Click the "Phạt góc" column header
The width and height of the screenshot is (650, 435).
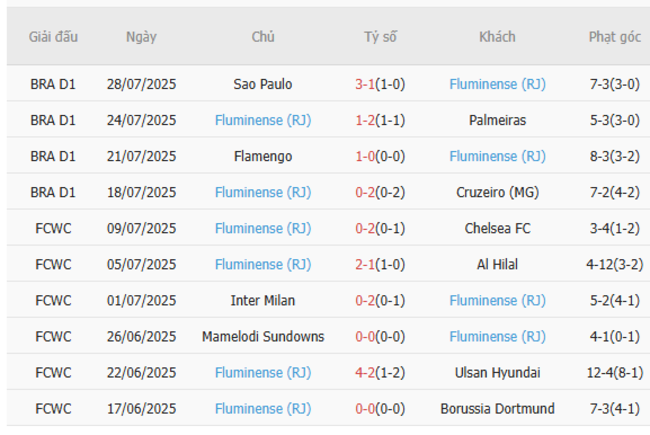pos(614,37)
